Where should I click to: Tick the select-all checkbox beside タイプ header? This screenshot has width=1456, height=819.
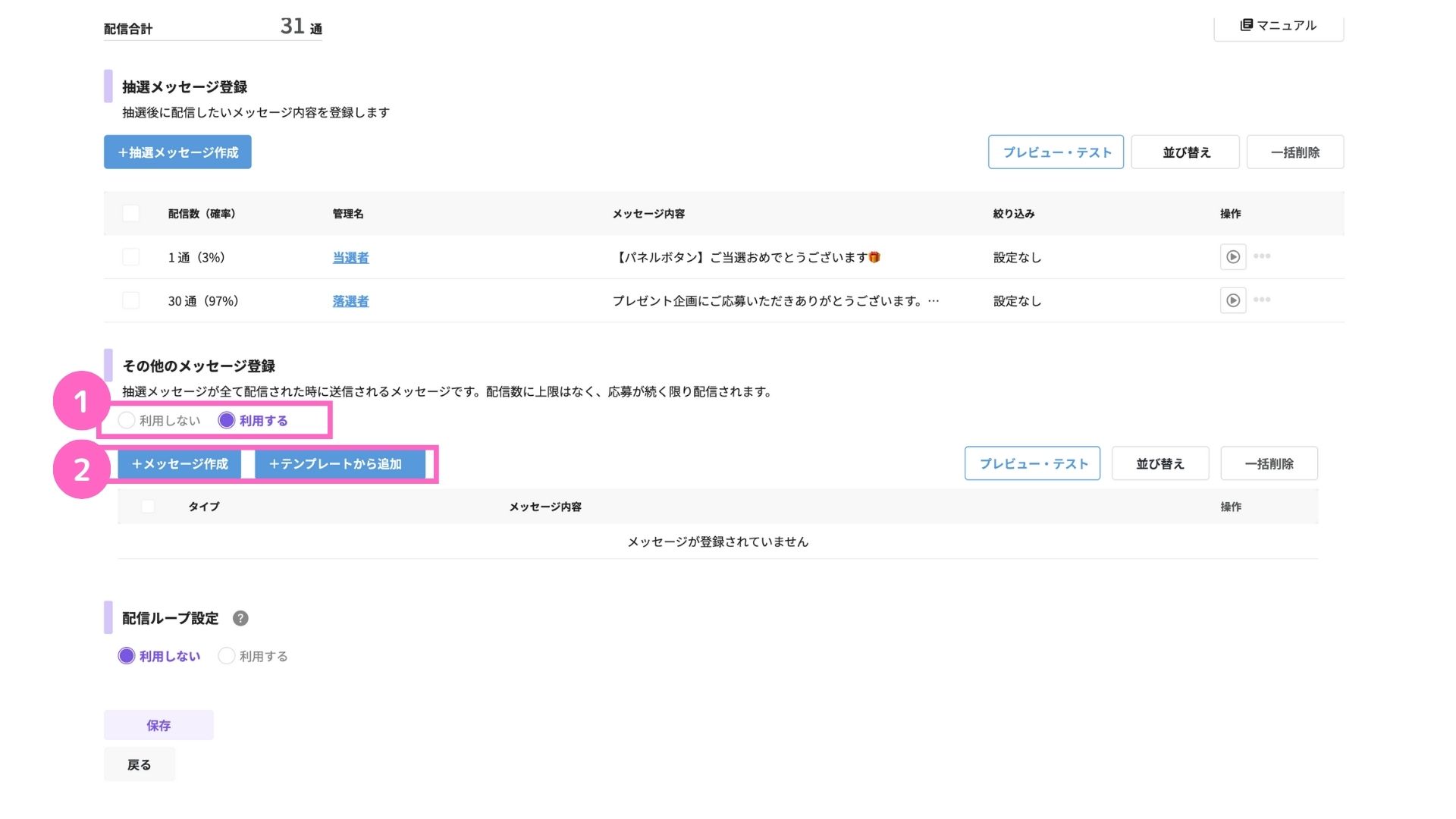[148, 506]
